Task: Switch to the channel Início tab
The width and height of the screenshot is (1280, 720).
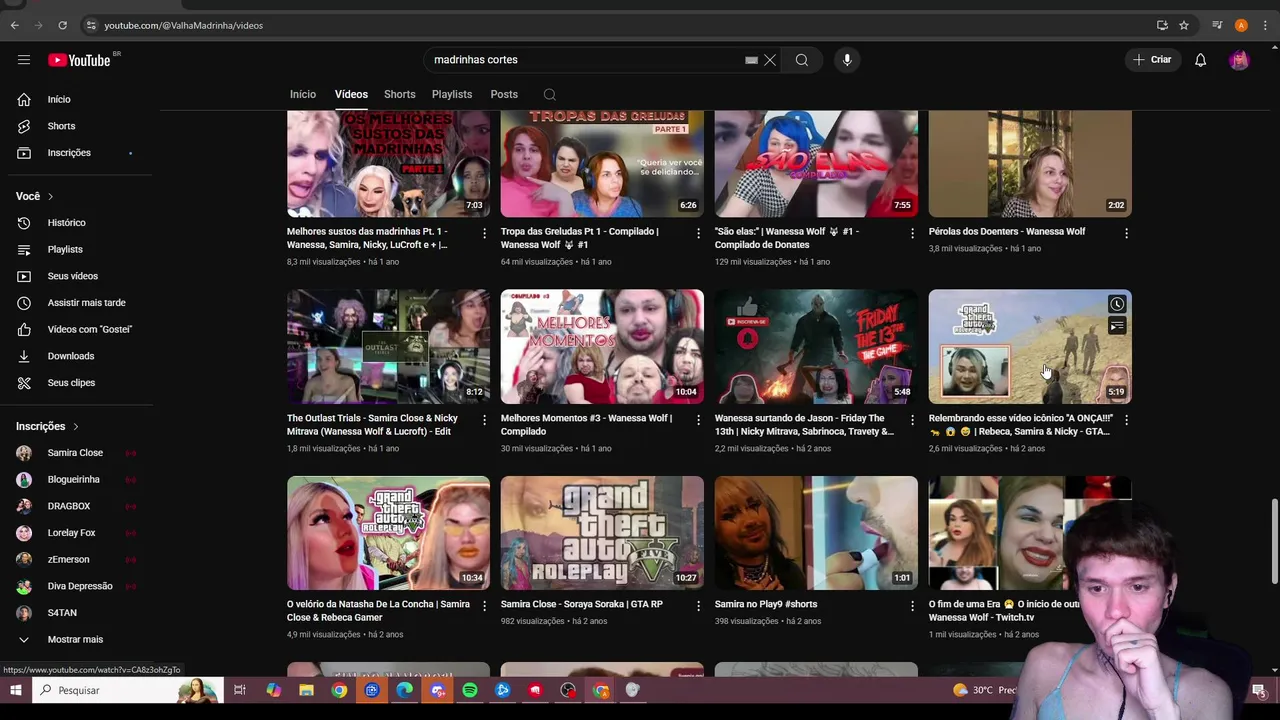Action: (x=303, y=94)
